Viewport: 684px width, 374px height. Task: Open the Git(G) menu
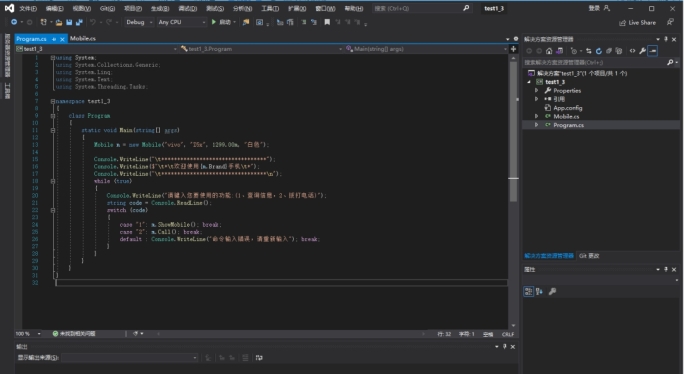coord(107,8)
